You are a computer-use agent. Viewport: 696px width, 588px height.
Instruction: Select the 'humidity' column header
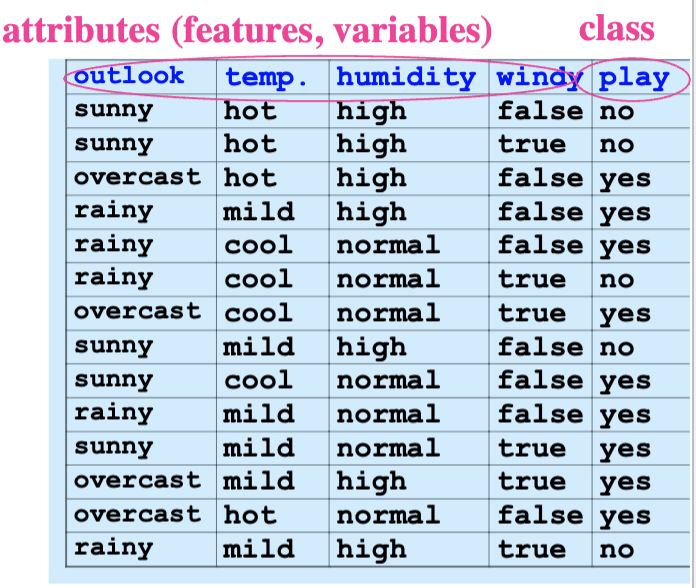click(405, 77)
